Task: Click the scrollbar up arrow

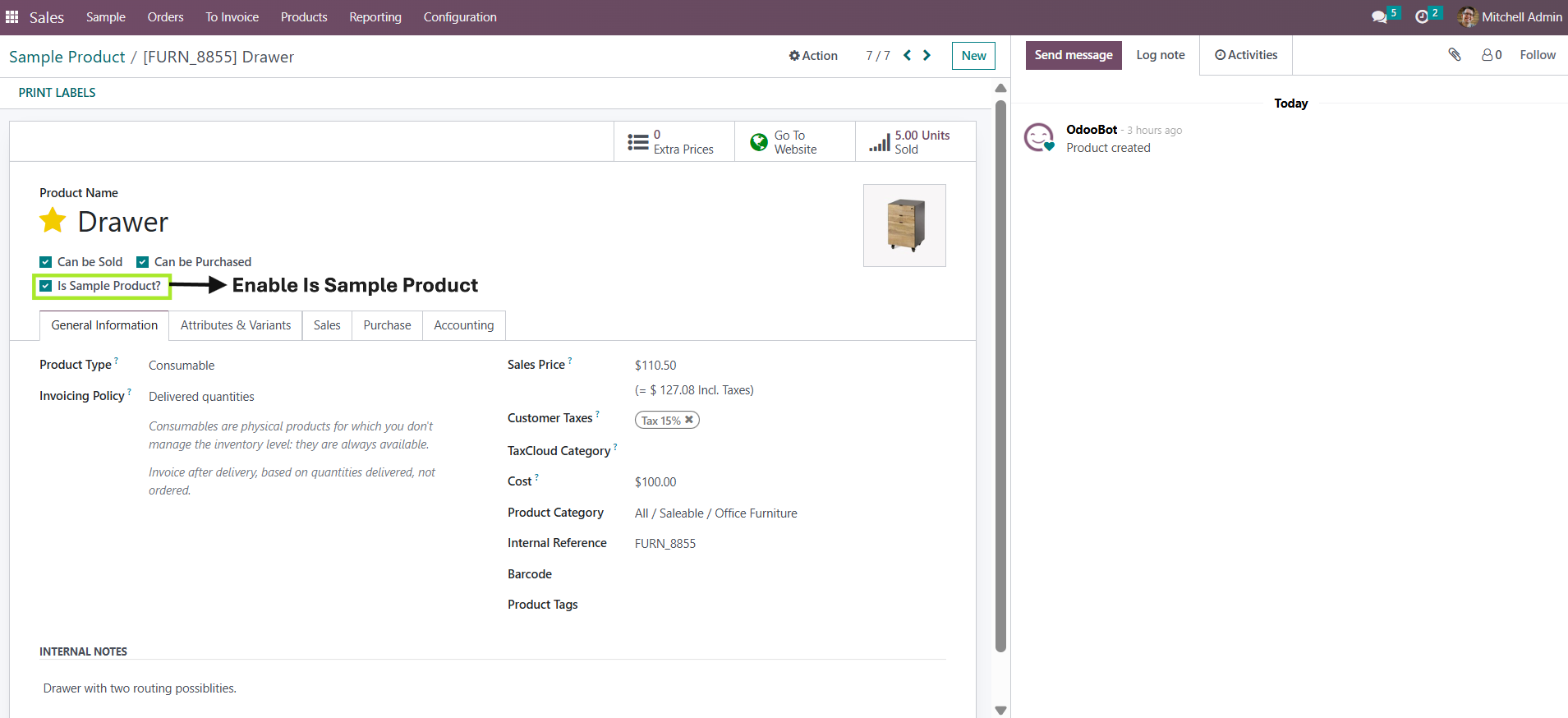Action: tap(1000, 88)
